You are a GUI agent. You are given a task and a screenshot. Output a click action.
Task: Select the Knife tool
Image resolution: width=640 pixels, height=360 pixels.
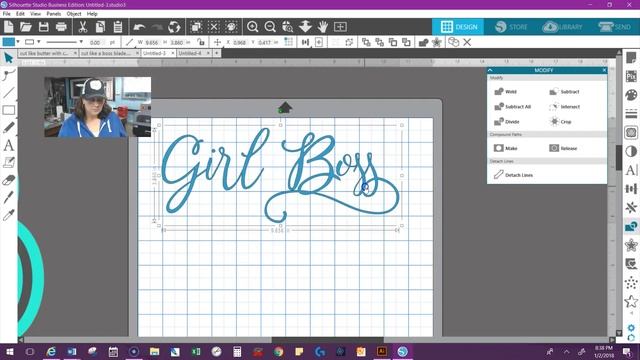click(x=9, y=198)
